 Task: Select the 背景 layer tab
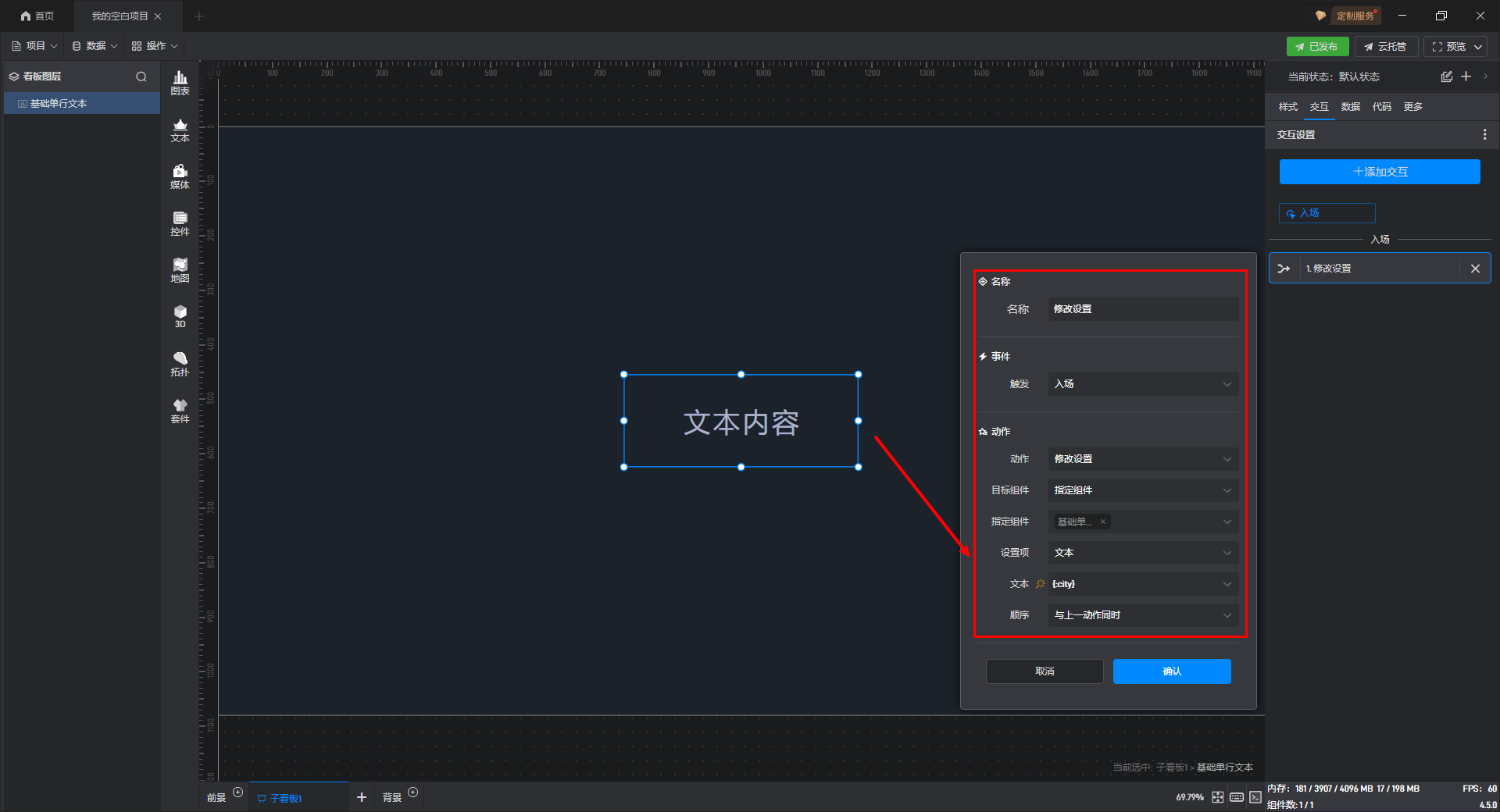coord(392,798)
